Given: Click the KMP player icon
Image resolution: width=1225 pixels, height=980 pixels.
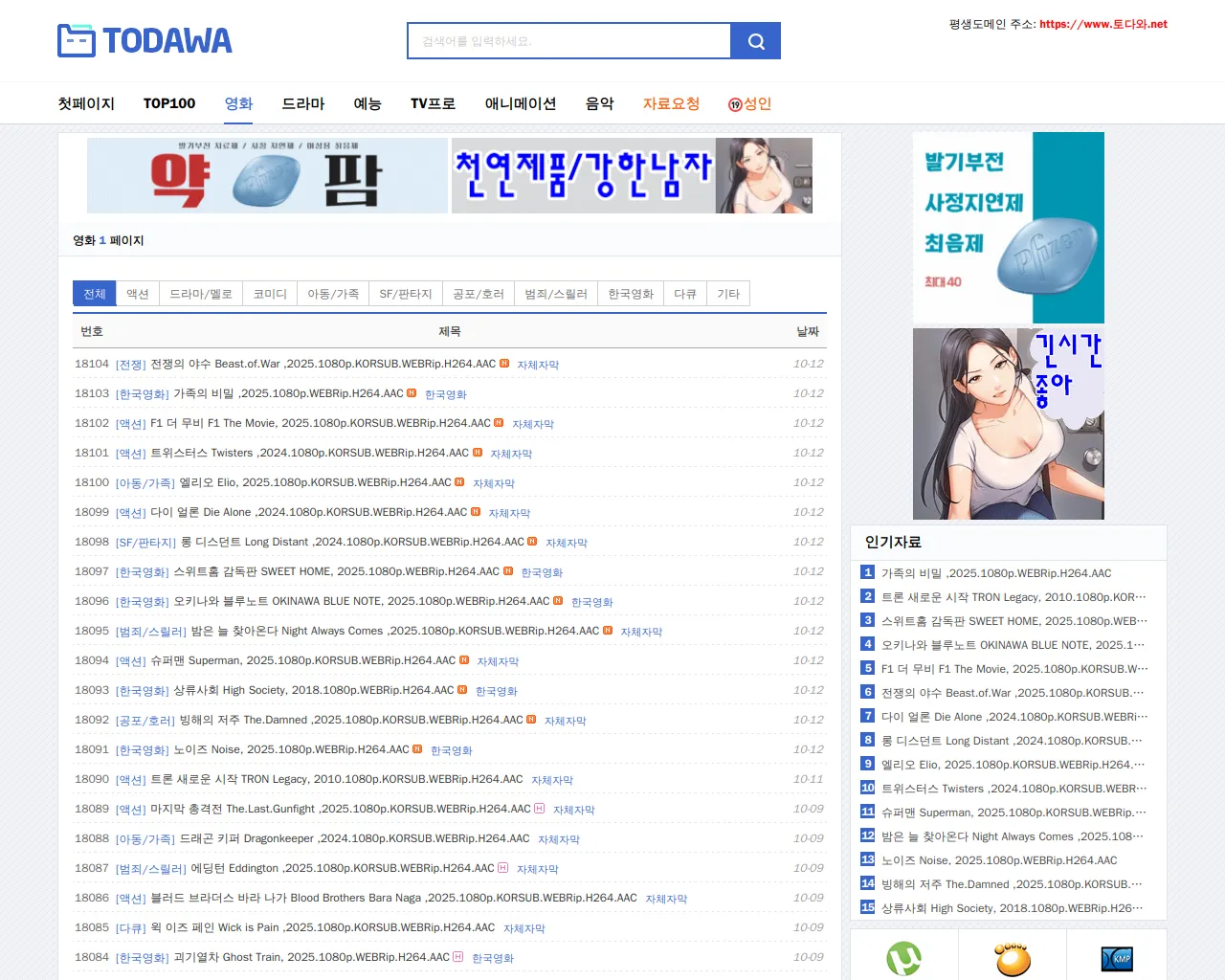Looking at the screenshot, I should click(1116, 958).
